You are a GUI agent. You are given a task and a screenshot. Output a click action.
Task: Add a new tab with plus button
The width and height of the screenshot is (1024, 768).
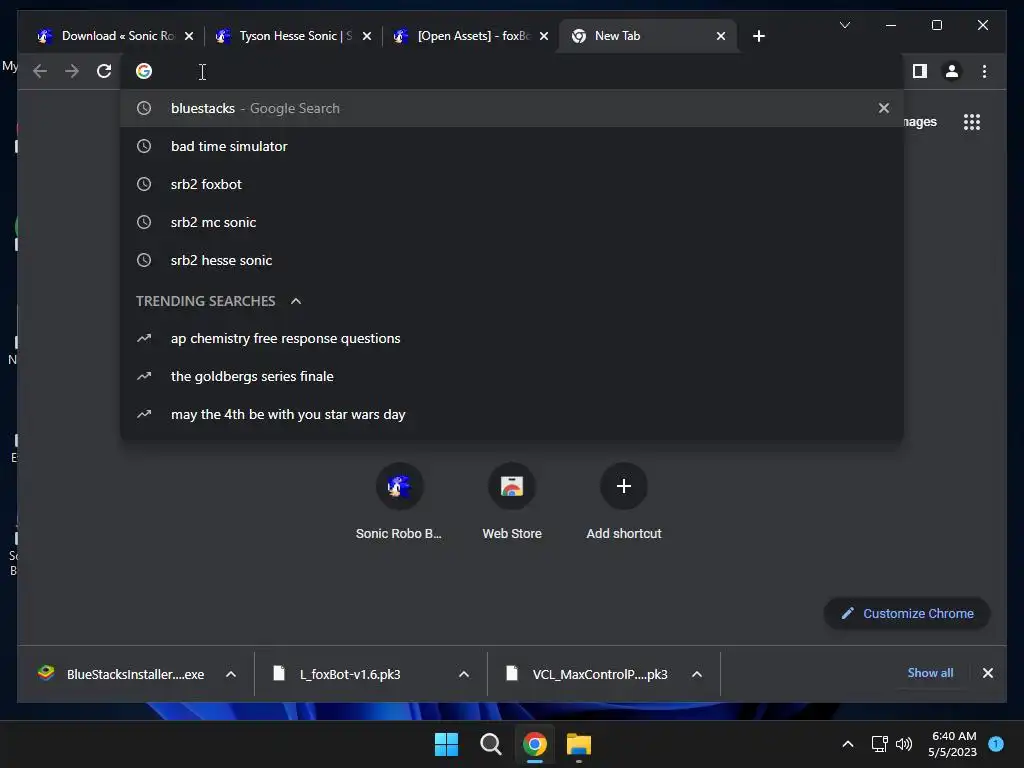pyautogui.click(x=758, y=36)
